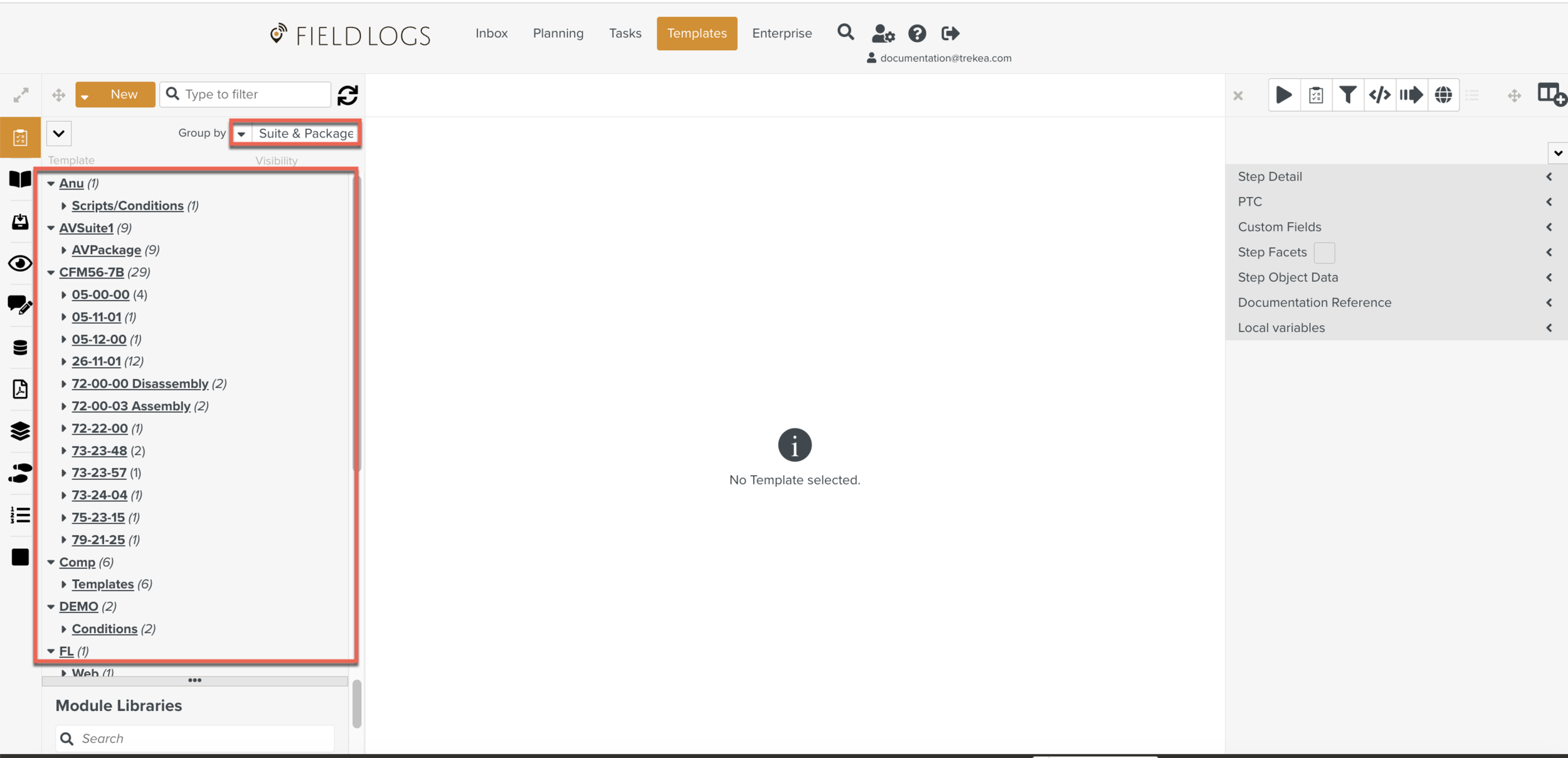This screenshot has width=1568, height=758.
Task: Toggle the eye icon in sidebar
Action: [20, 264]
